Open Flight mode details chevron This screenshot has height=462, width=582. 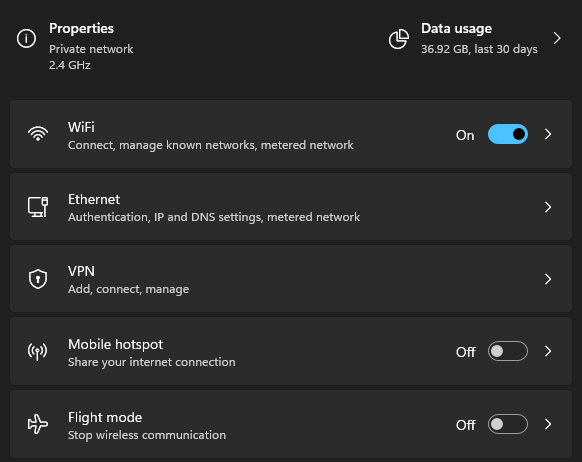[x=548, y=424]
